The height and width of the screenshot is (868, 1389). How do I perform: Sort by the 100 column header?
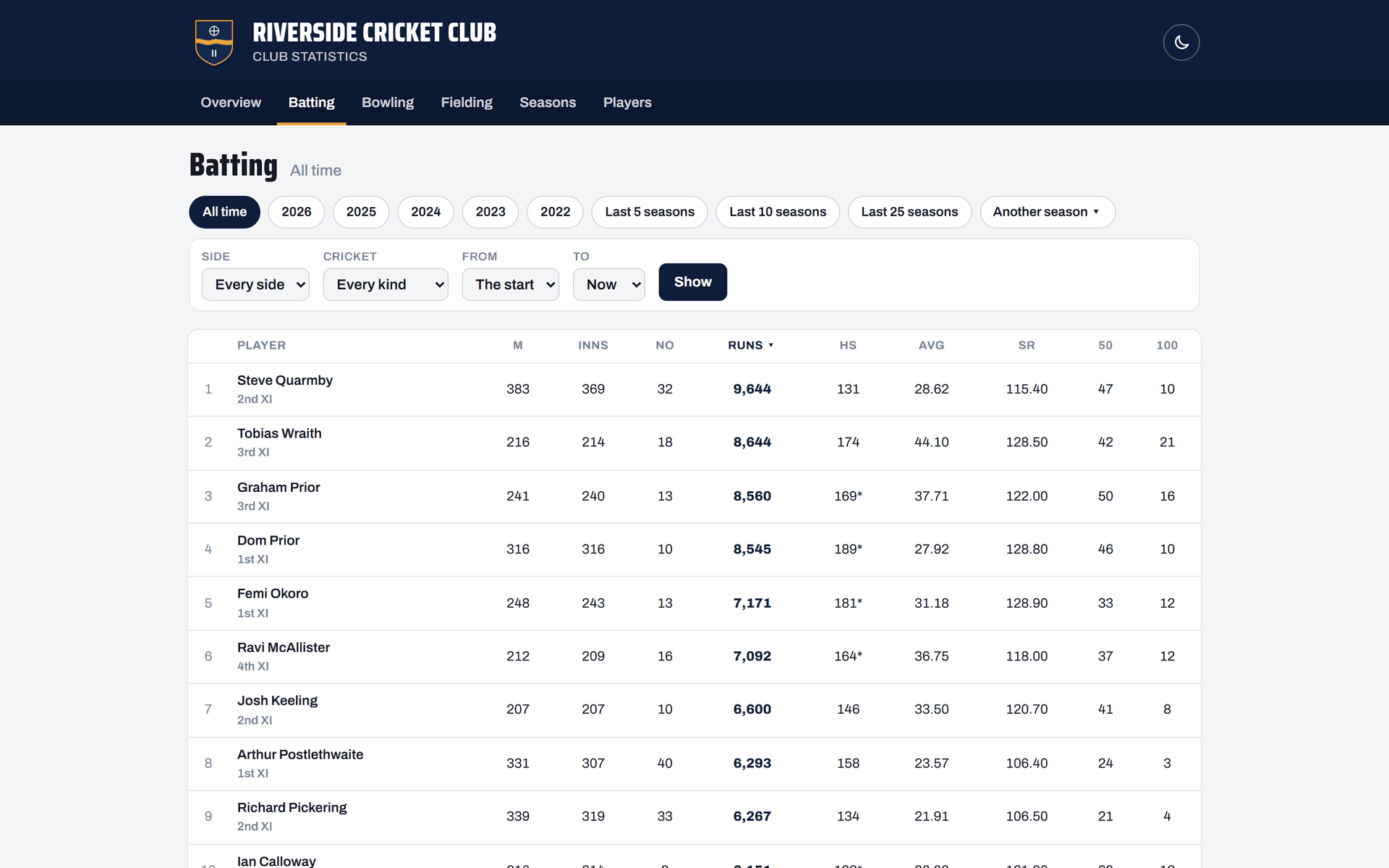(1167, 346)
